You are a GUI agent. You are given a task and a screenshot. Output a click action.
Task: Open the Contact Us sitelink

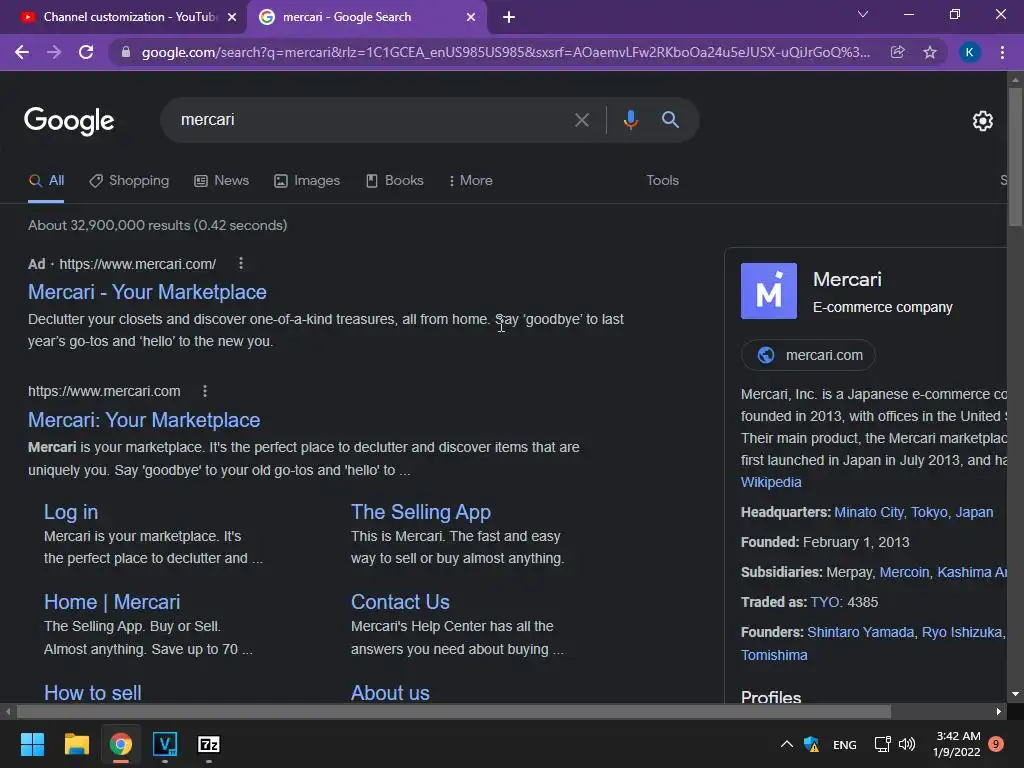pyautogui.click(x=400, y=602)
